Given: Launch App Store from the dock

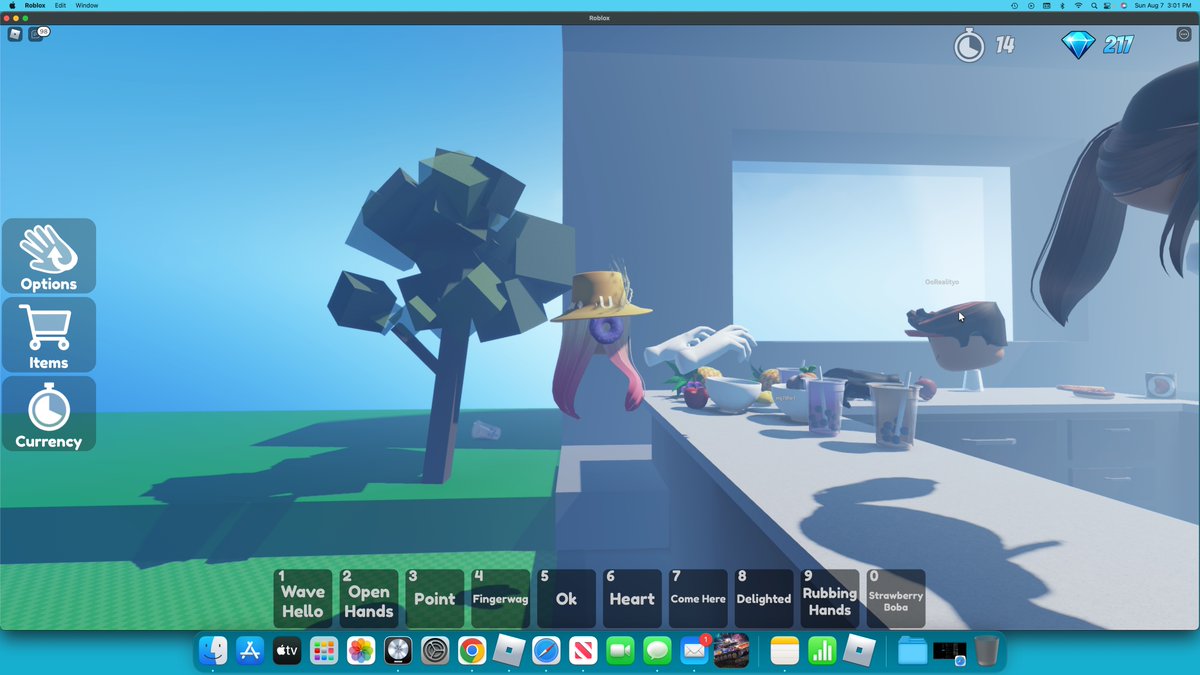Looking at the screenshot, I should [249, 651].
